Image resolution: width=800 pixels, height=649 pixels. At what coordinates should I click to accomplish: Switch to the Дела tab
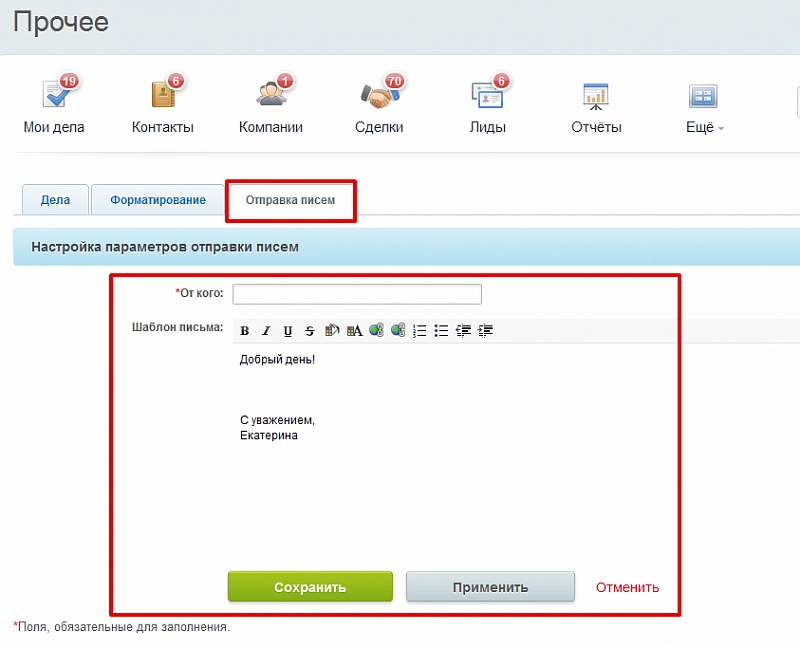(55, 200)
